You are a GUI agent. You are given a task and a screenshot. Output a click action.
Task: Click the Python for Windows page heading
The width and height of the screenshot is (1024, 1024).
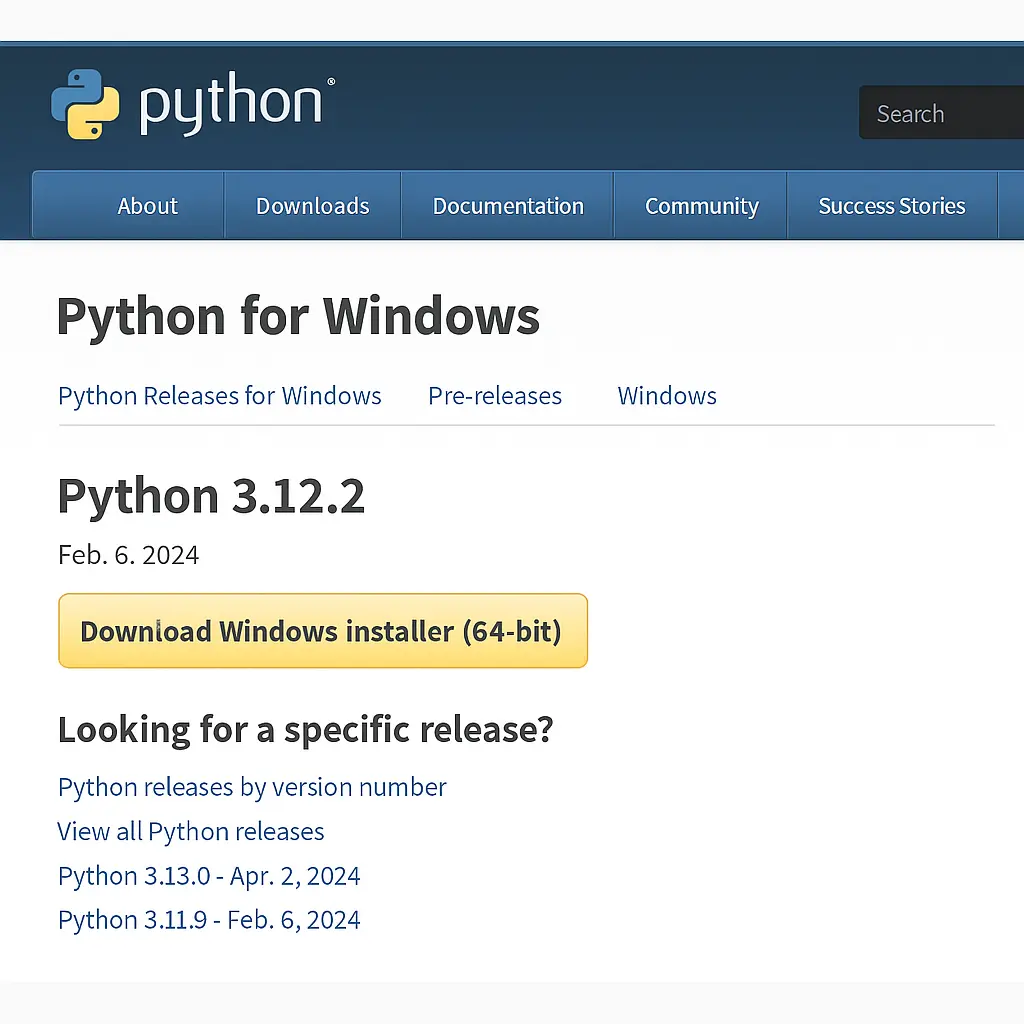pyautogui.click(x=298, y=317)
